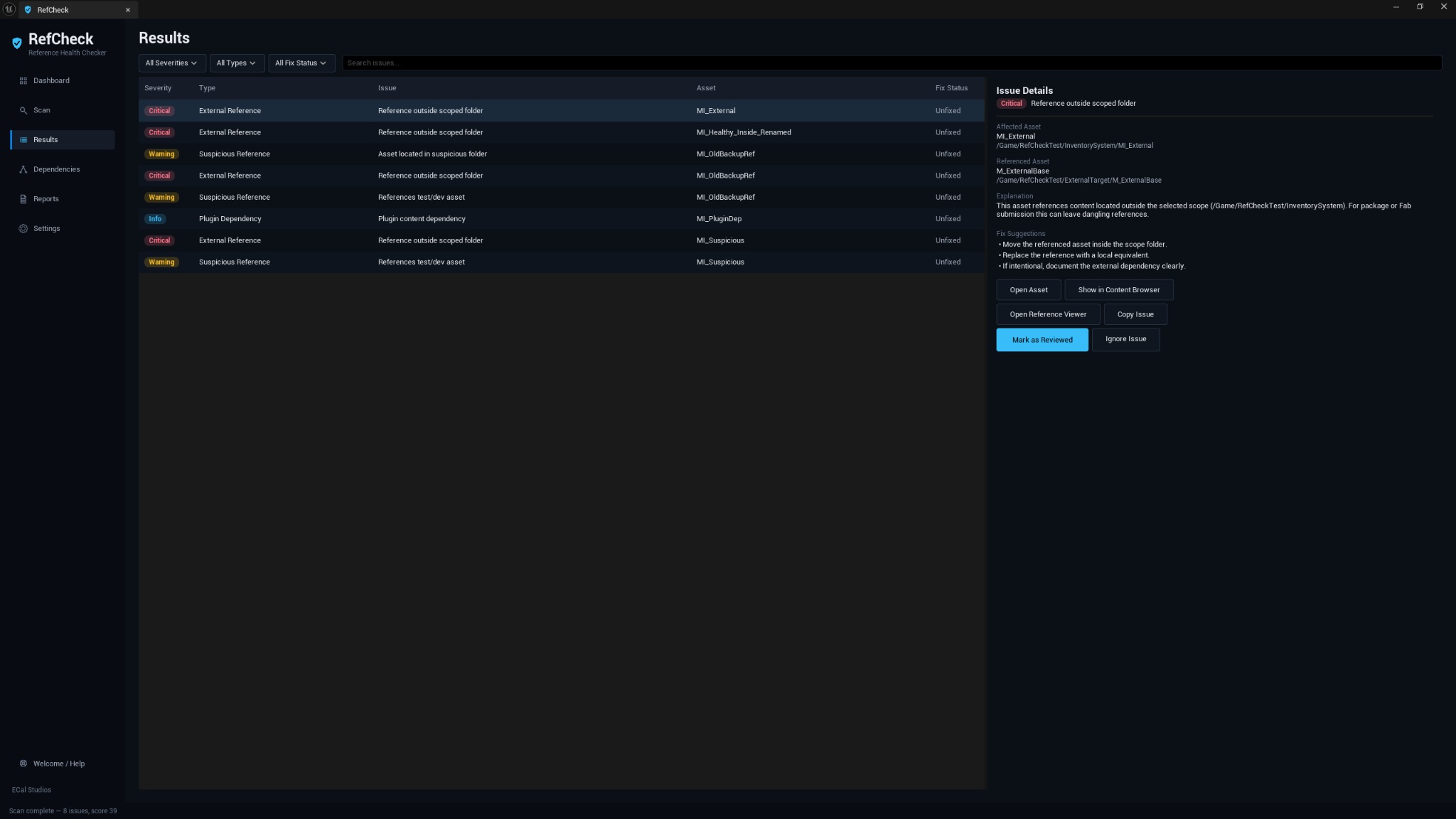Click Critical badge in Issue Details panel
1456x819 pixels.
tap(1011, 104)
